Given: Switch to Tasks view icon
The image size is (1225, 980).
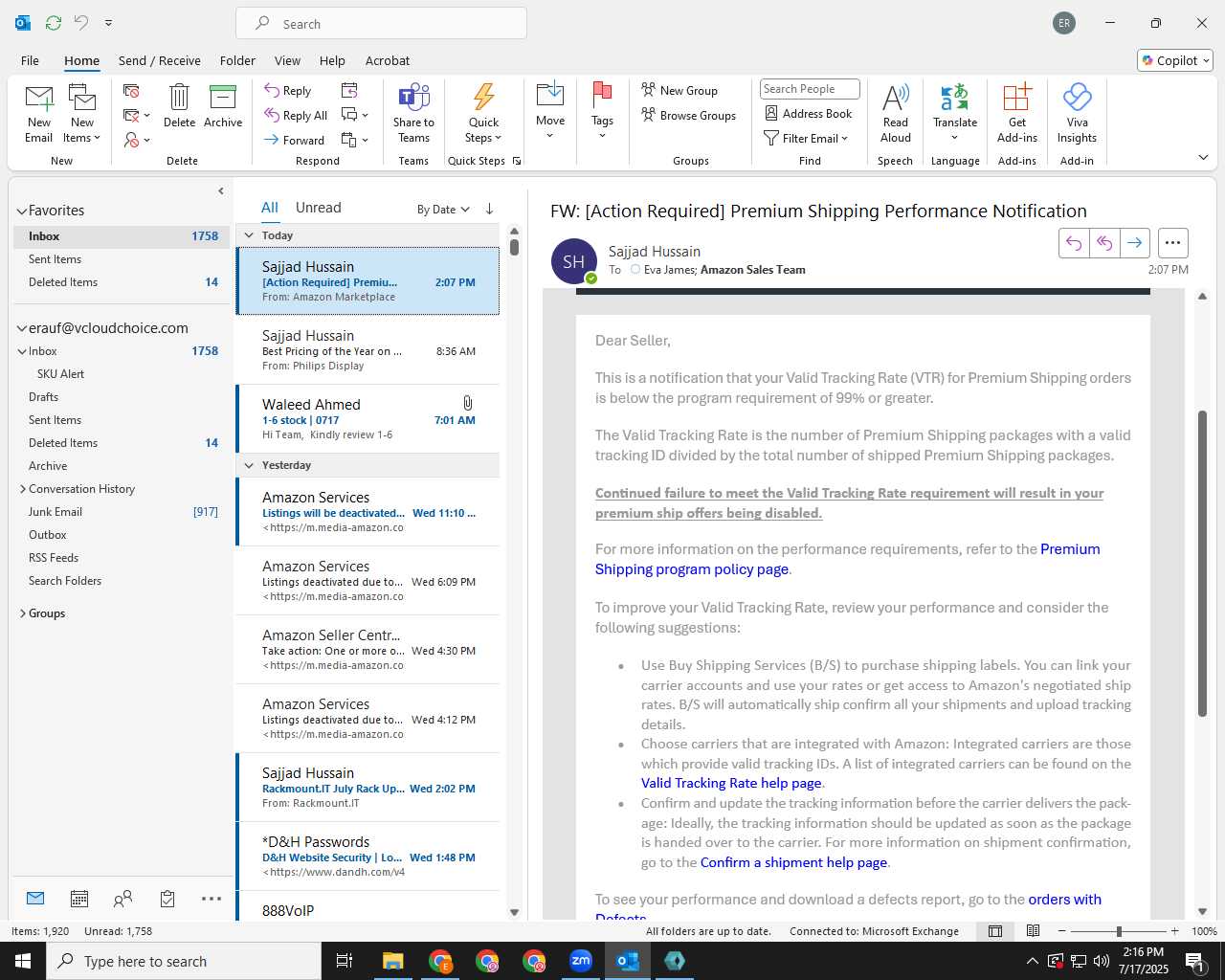Looking at the screenshot, I should (x=167, y=899).
